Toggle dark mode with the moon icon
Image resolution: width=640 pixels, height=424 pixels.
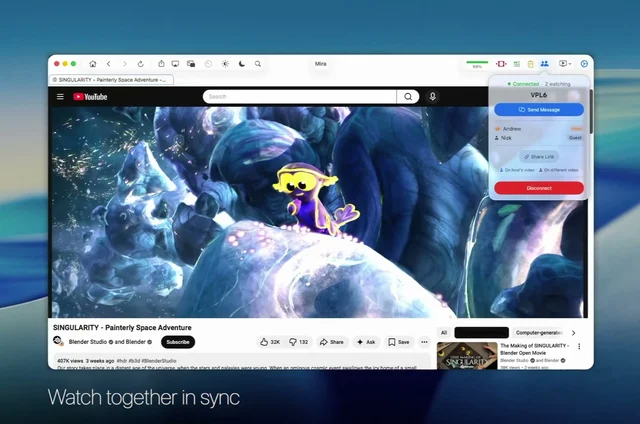coord(242,64)
